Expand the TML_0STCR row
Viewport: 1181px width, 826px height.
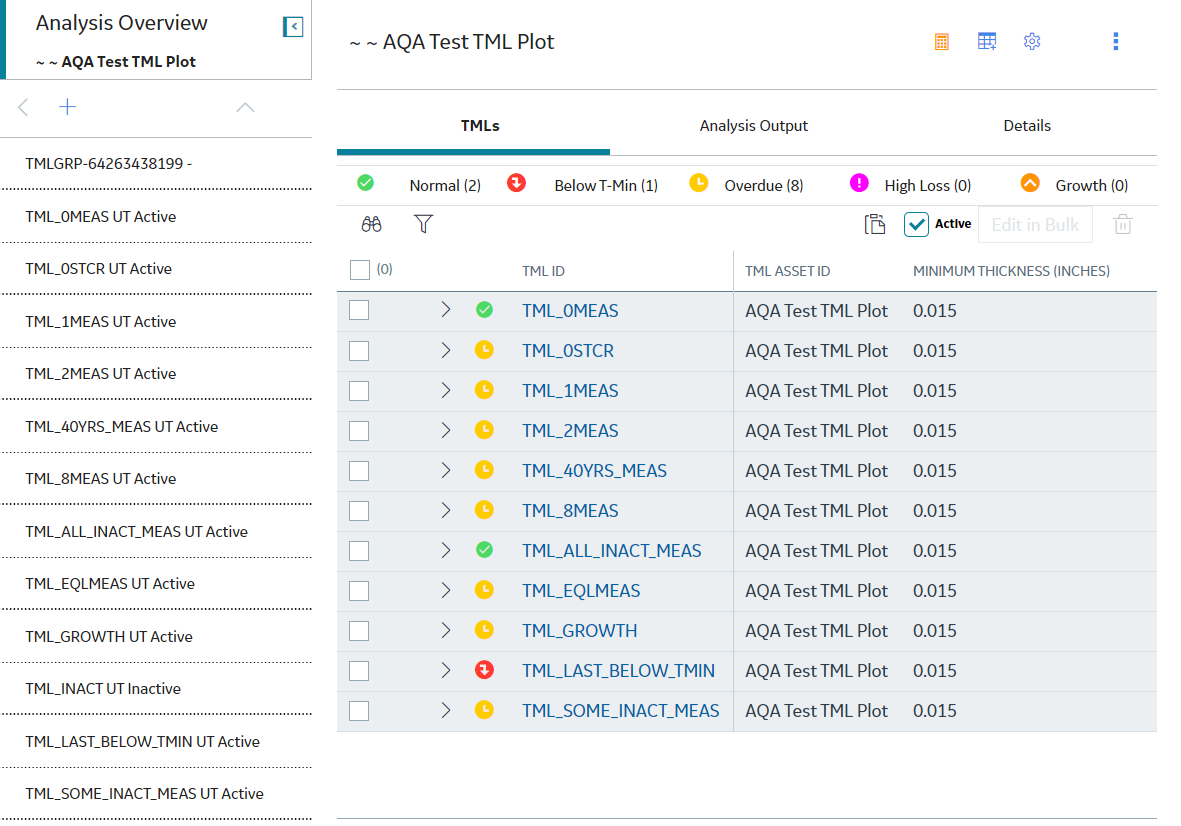coord(446,350)
